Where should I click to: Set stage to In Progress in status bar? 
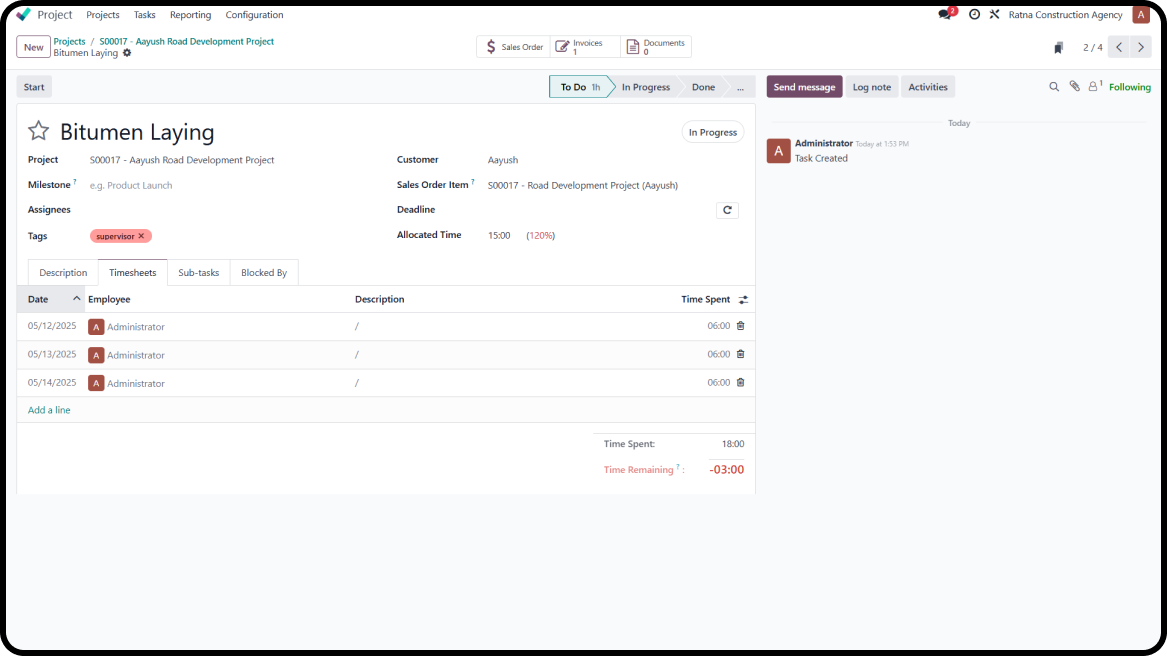pos(645,87)
